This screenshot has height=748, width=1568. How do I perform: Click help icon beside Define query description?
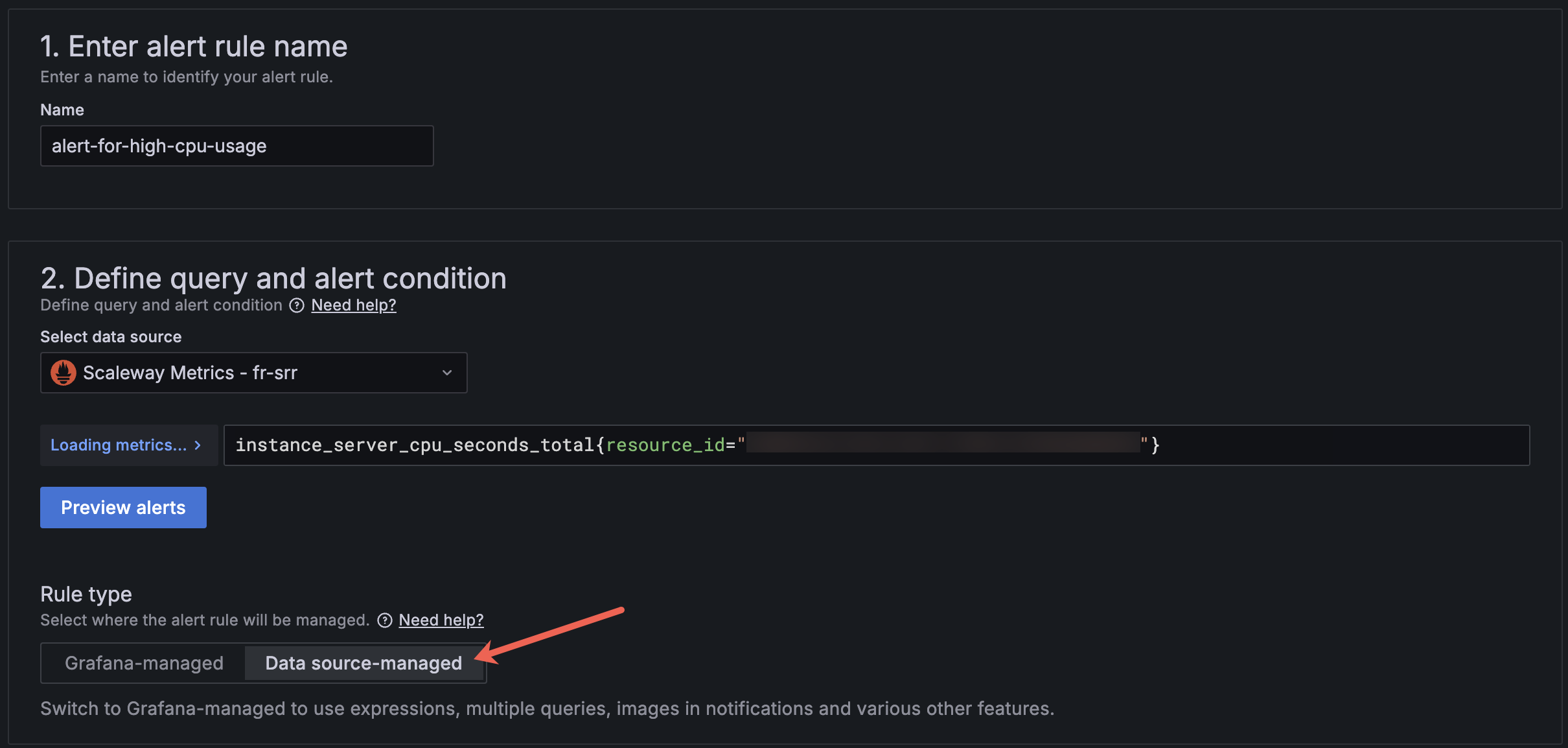(297, 305)
